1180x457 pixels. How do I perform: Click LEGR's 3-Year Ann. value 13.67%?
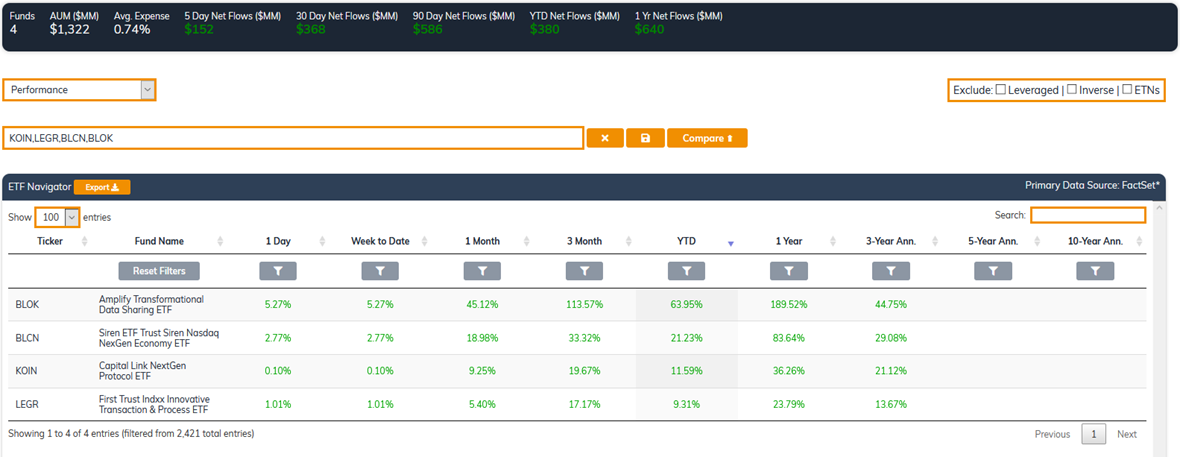coord(891,404)
